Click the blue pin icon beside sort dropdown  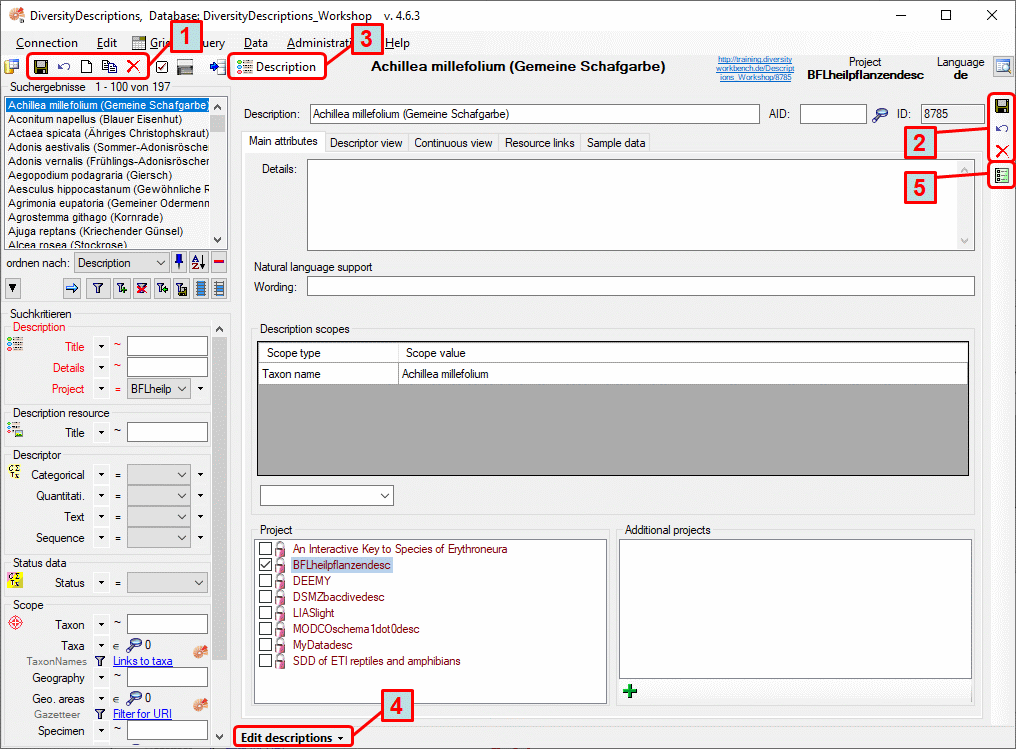pos(180,262)
